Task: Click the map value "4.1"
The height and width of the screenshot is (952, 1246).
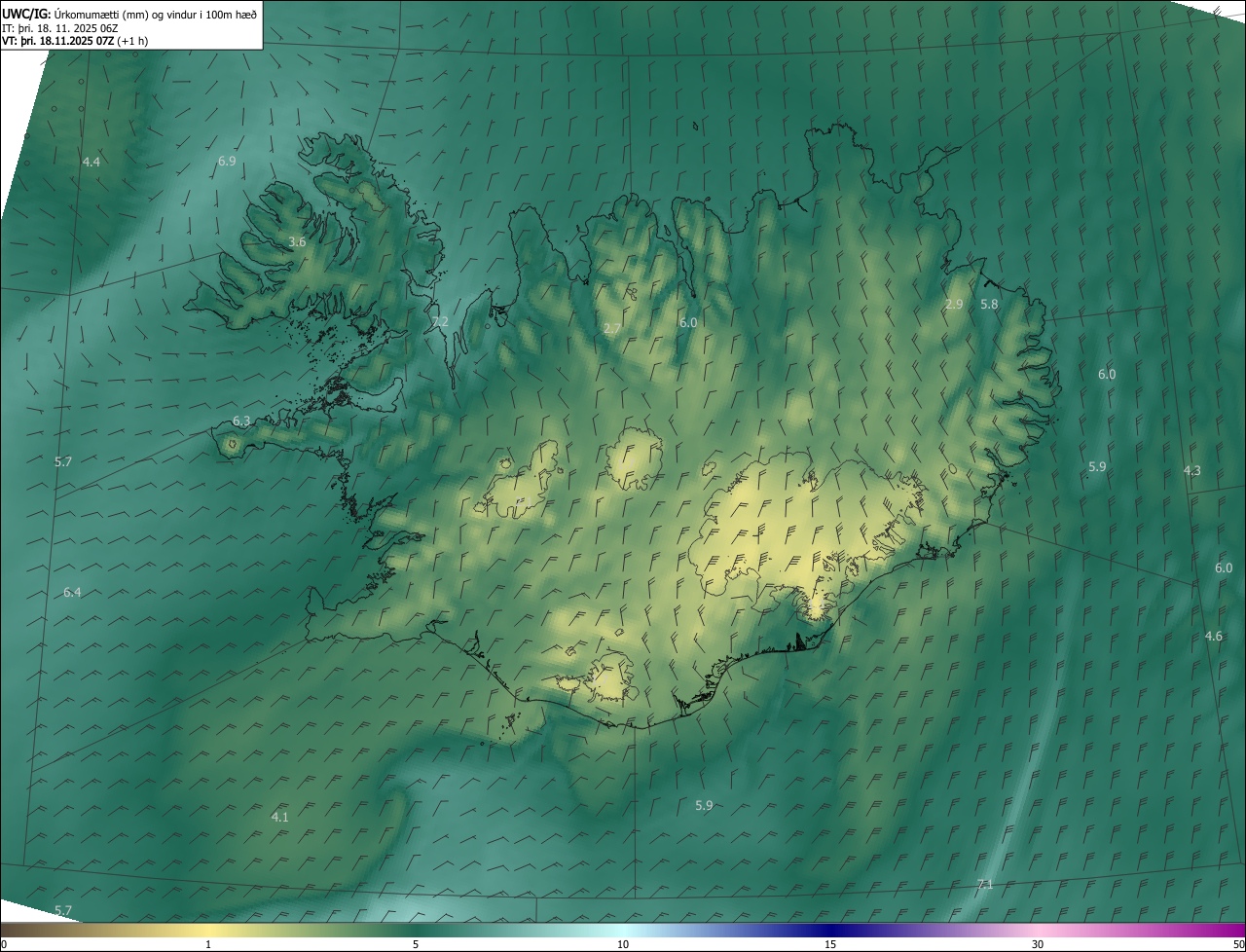Action: point(279,817)
